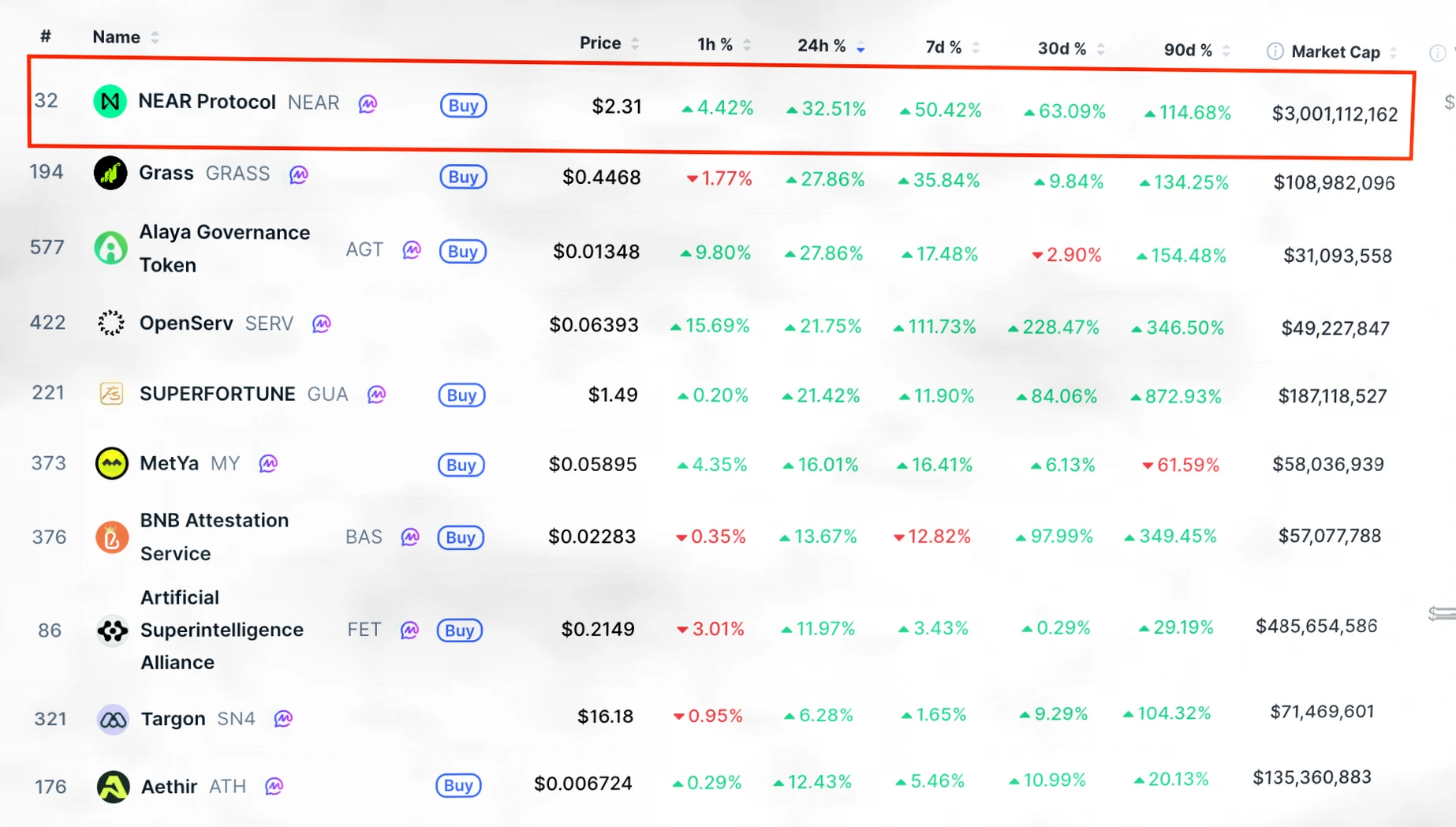Click the BAS 7d change 12.82%
1456x827 pixels.
931,537
